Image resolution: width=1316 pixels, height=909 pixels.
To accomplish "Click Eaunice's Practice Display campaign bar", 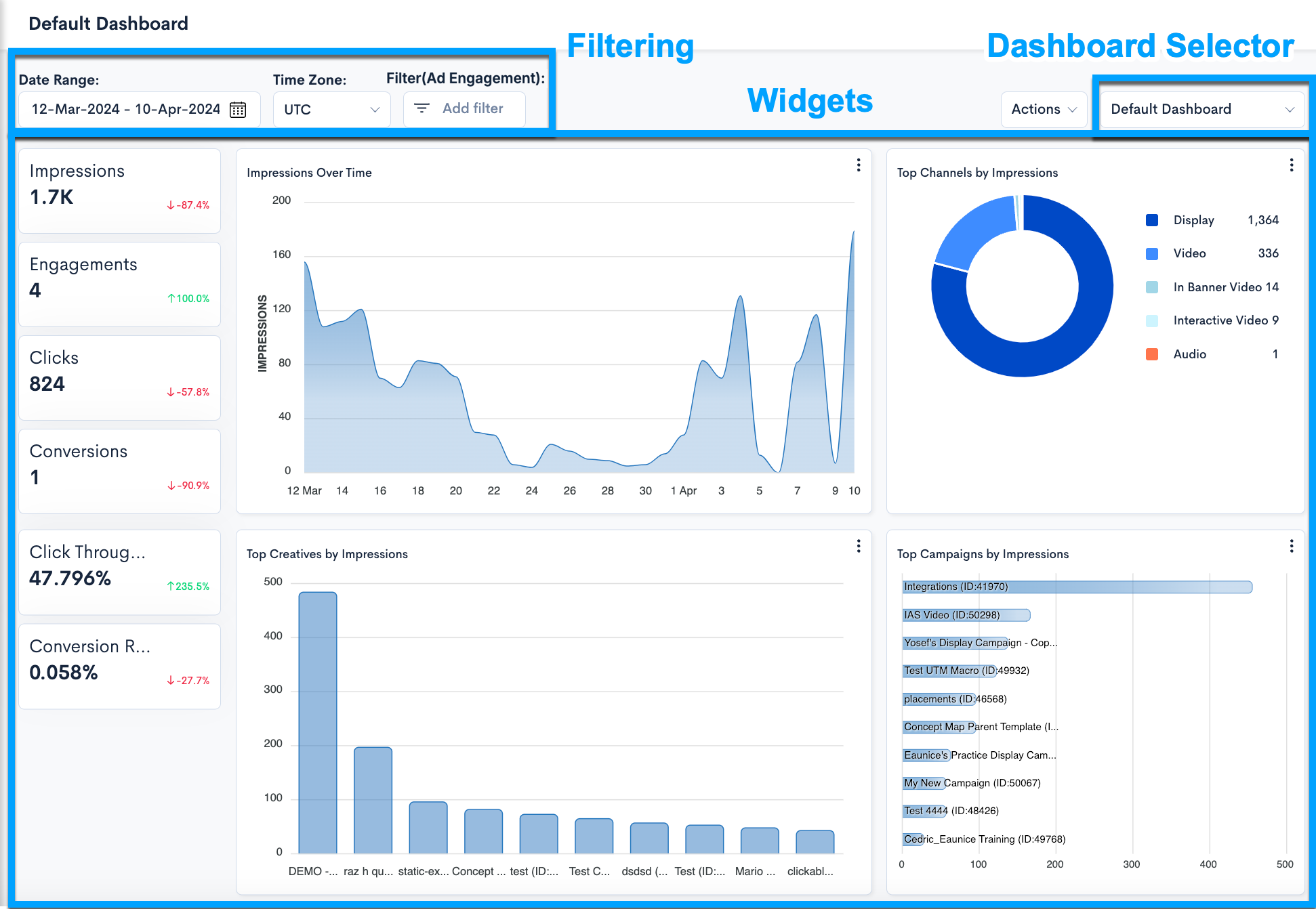I will (x=926, y=755).
